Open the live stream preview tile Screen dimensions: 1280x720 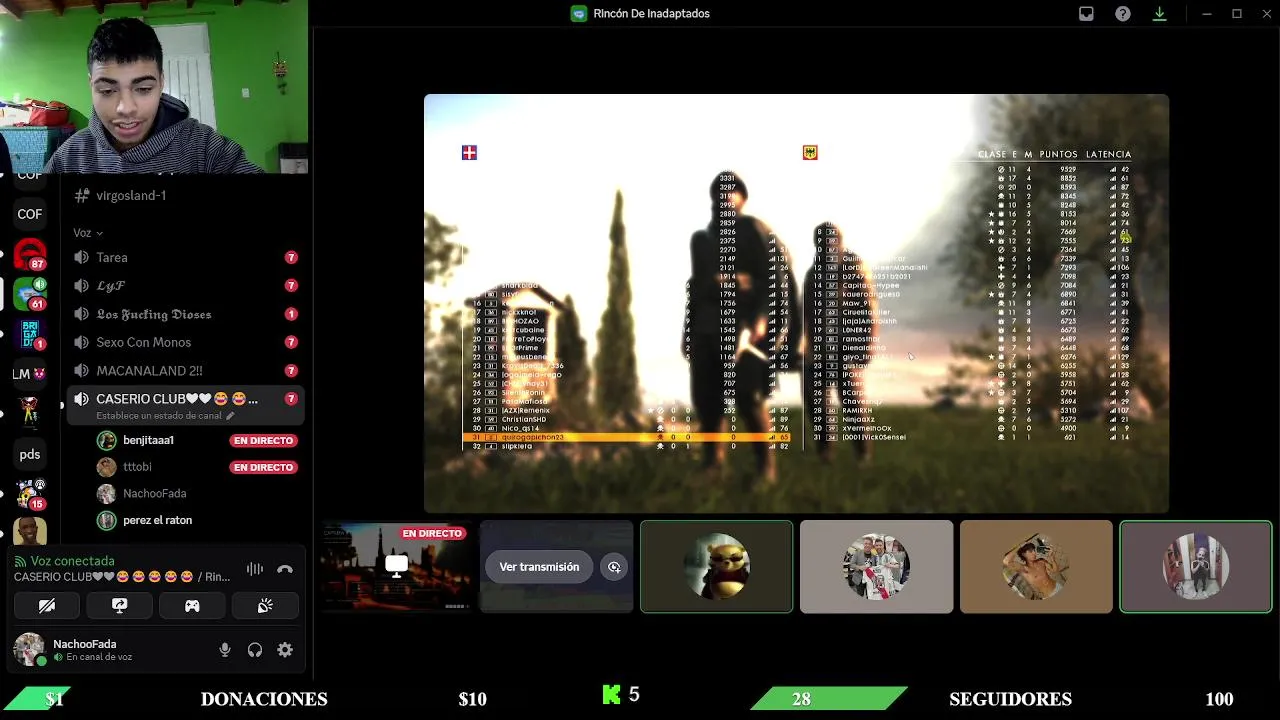coord(397,566)
